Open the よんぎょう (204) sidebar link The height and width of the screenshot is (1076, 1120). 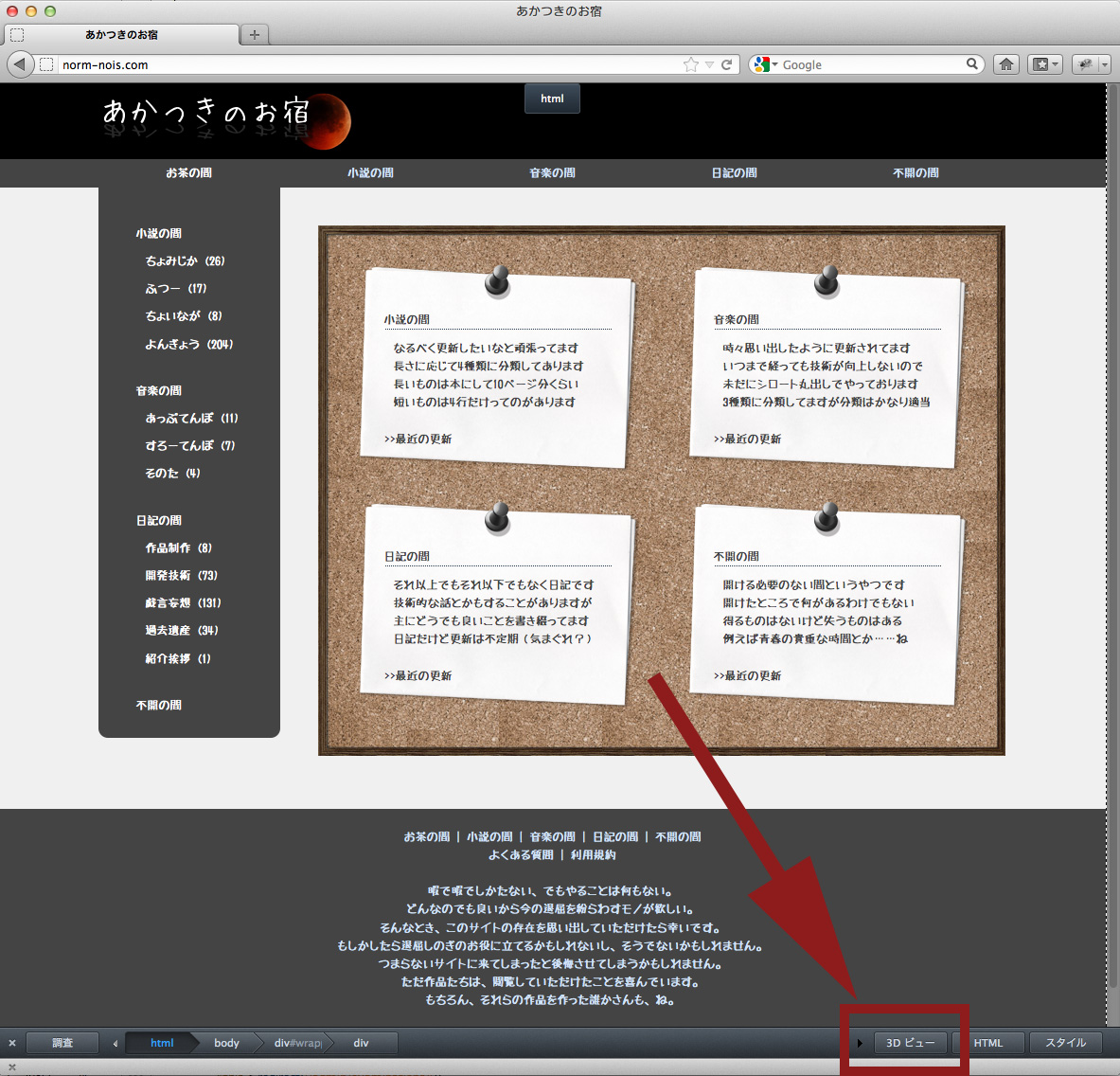pos(188,345)
